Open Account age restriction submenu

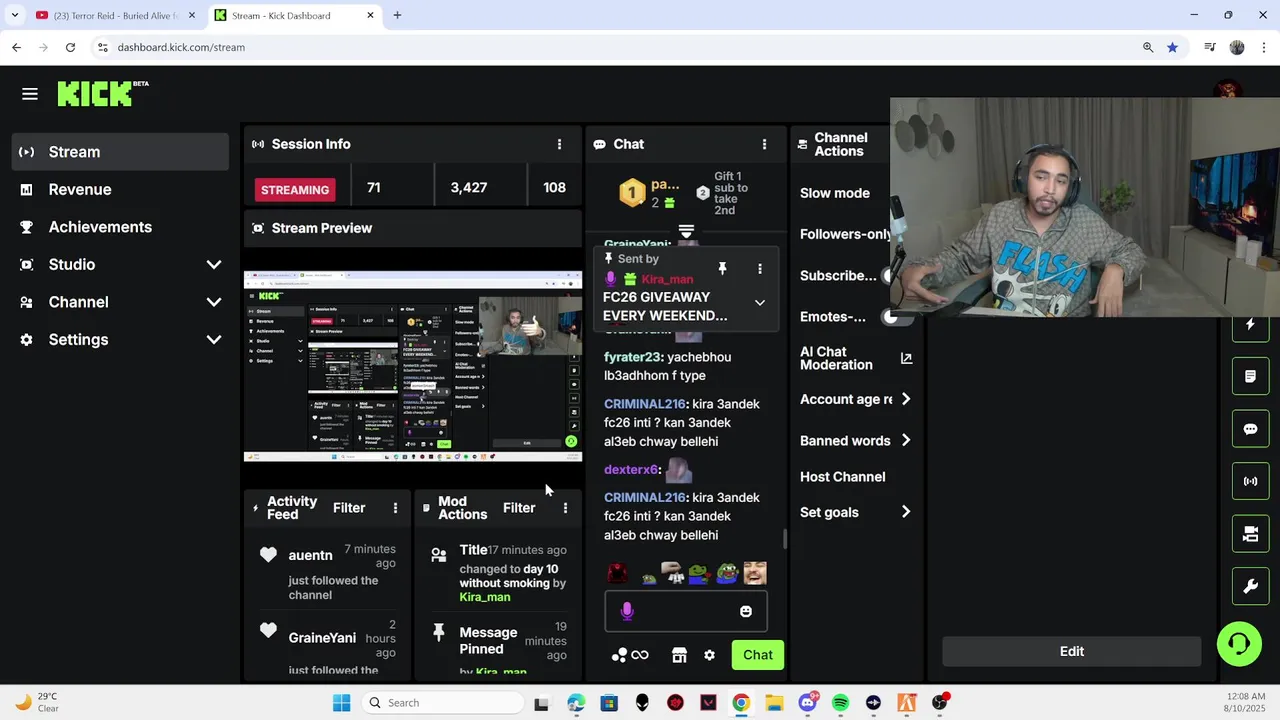[x=906, y=399]
